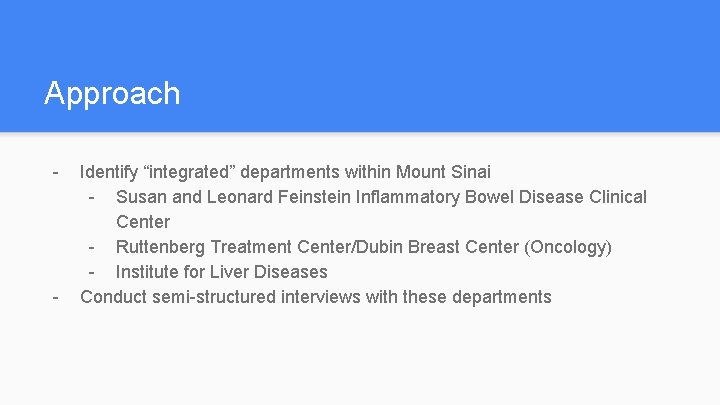Click the second top-level bullet dash
720x405 pixels.
(x=56, y=297)
